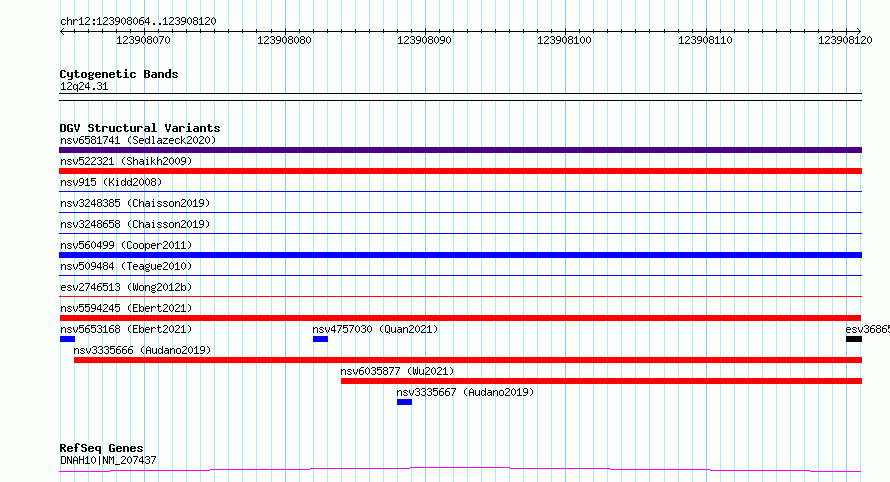Viewport: 890px width, 482px height.
Task: Select variant label nsv5653168 (Ebert2021)
Action: (x=126, y=329)
